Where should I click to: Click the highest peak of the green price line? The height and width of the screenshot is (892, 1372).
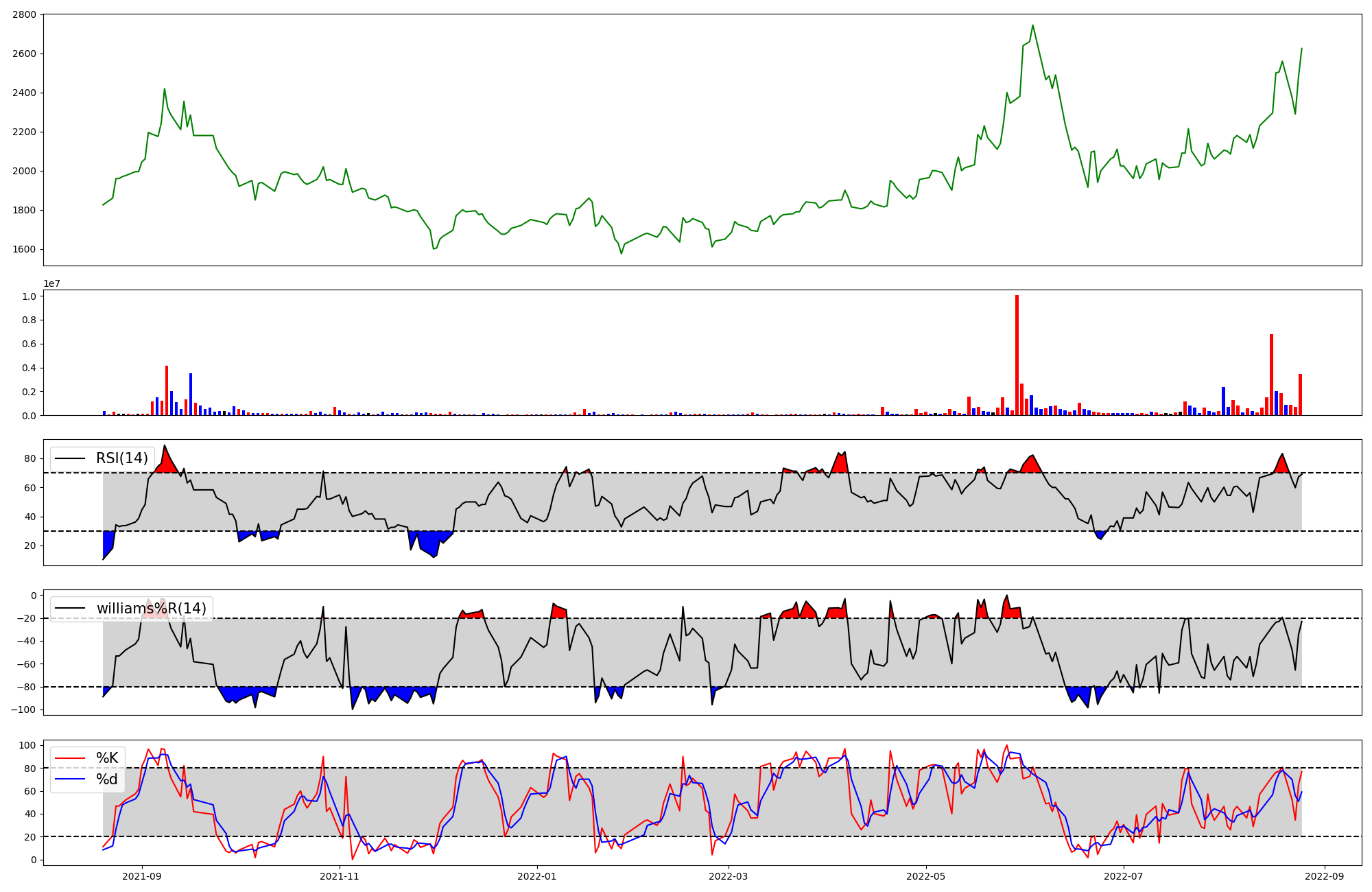(1032, 25)
